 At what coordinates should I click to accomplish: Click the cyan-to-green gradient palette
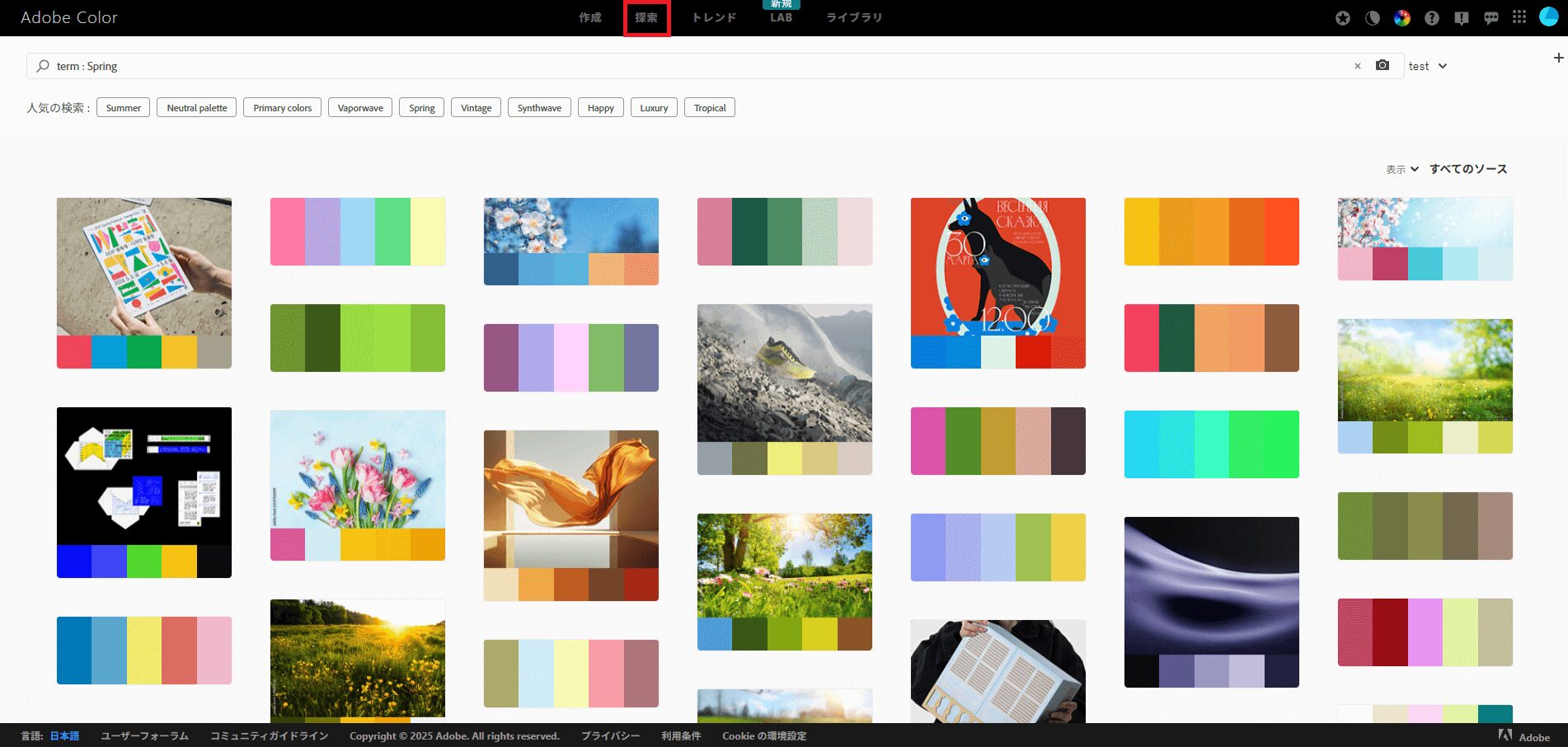pyautogui.click(x=1211, y=444)
